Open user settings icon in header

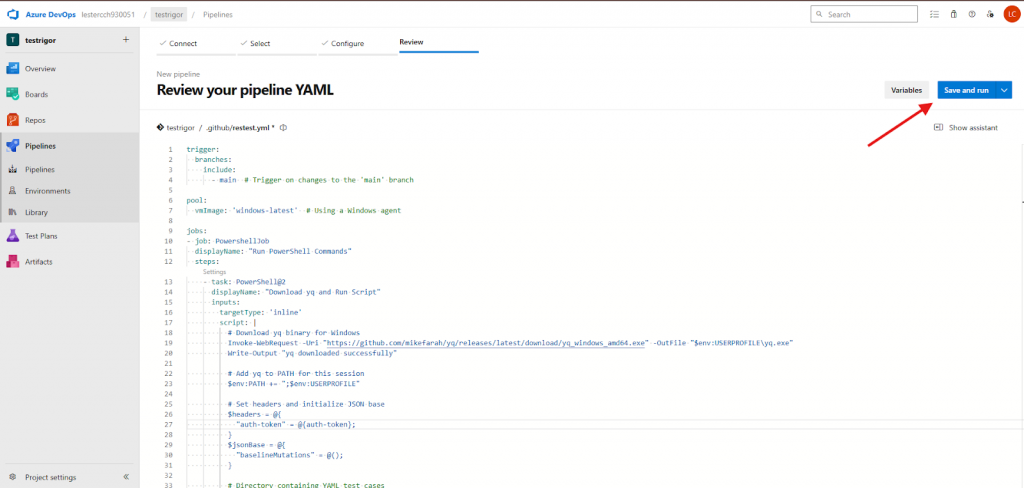click(x=991, y=14)
